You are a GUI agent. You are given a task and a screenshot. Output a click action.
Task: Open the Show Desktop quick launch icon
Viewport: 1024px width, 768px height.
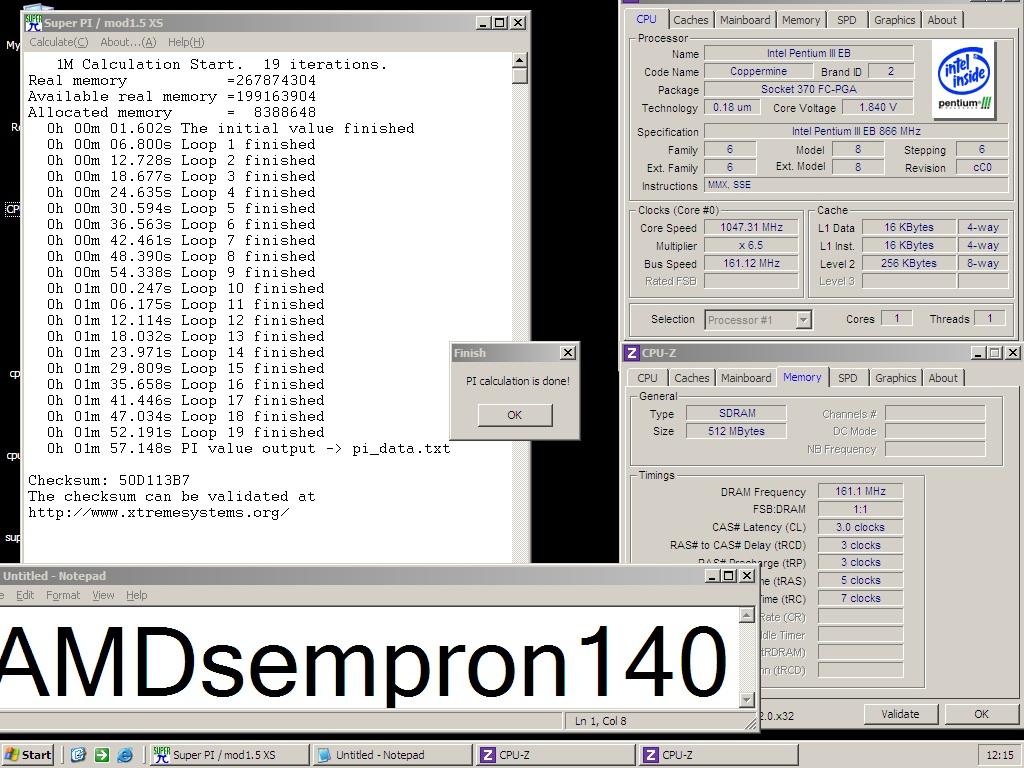(78, 755)
